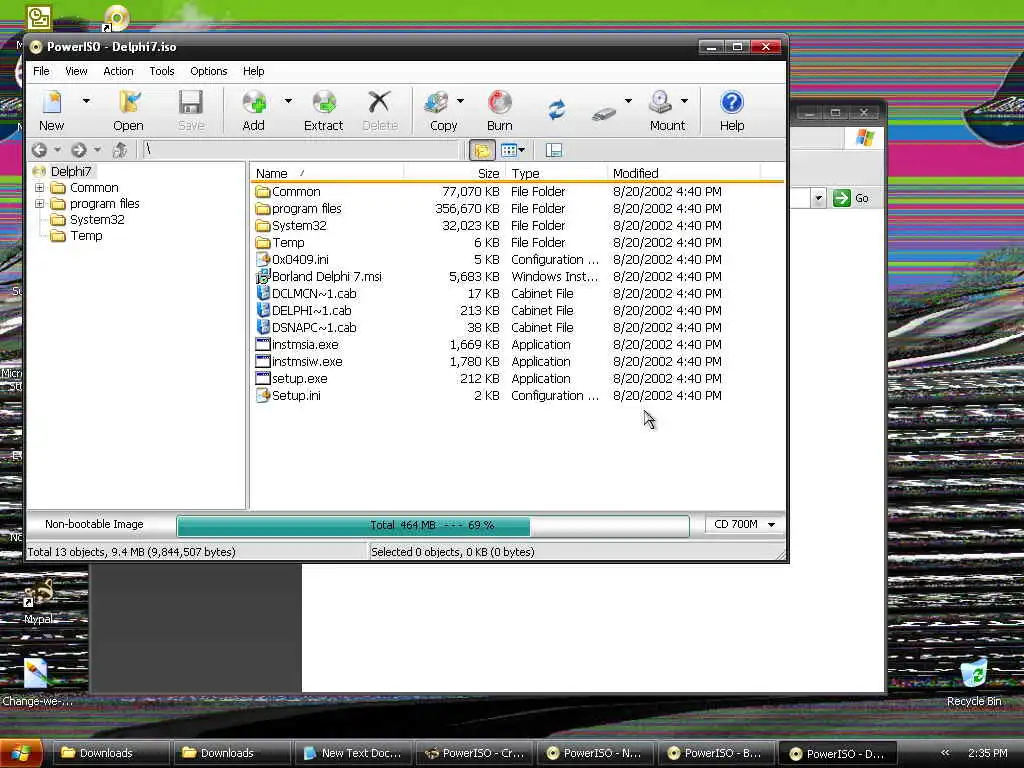The height and width of the screenshot is (768, 1024).
Task: Select the DSNAPC~1.cab file
Action: (313, 327)
